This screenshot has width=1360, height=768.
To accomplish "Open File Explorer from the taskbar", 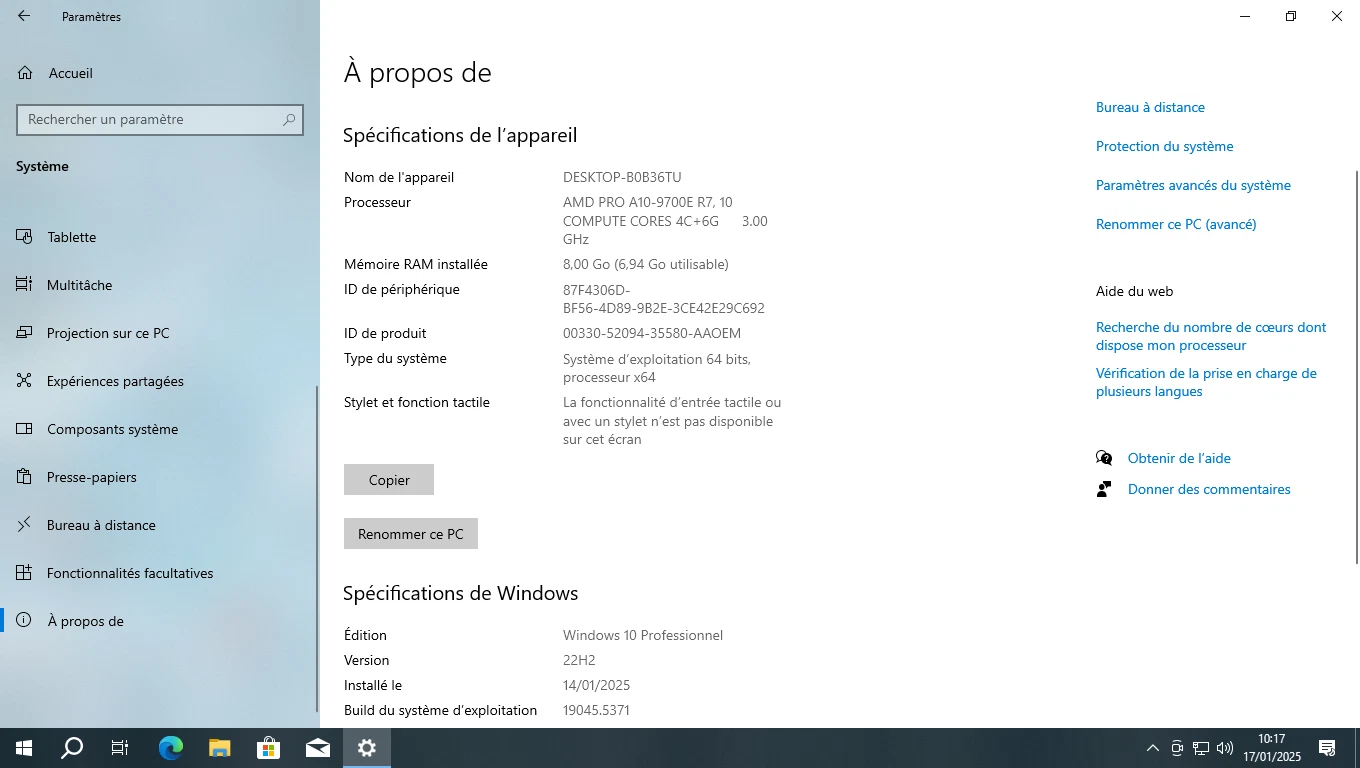I will [x=220, y=747].
